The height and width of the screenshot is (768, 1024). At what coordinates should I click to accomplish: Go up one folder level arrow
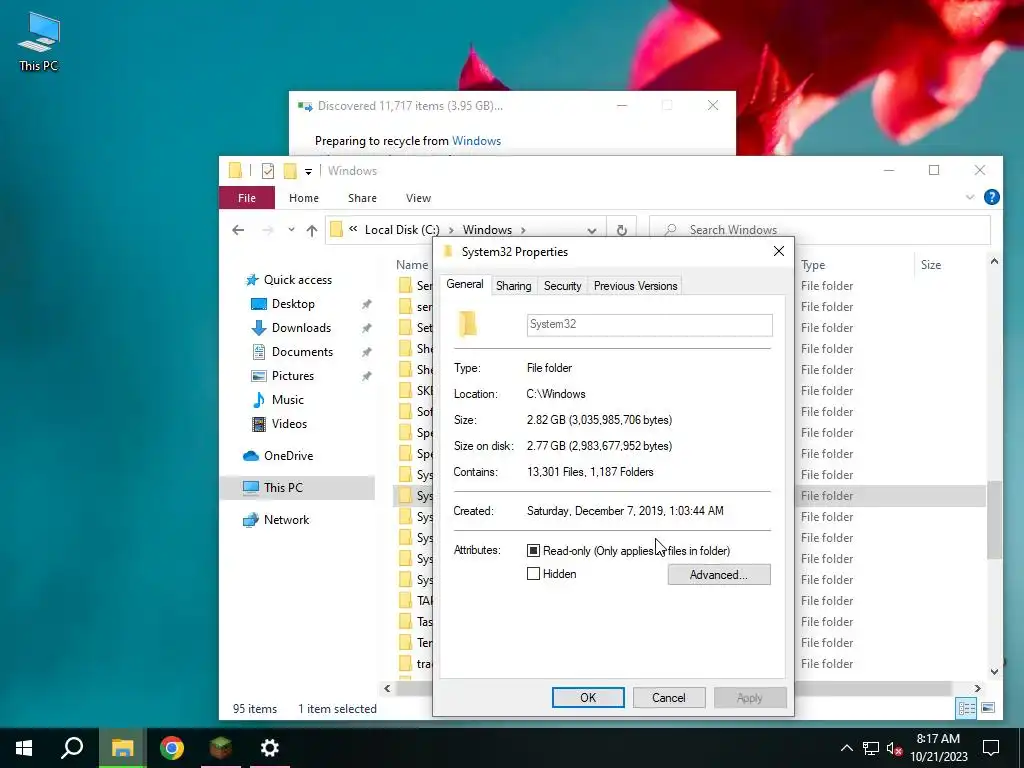[x=312, y=230]
